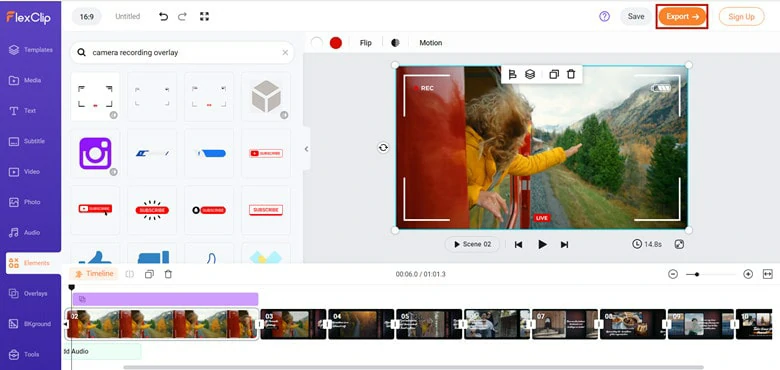
Task: Pick the red color swatch
Action: [336, 43]
